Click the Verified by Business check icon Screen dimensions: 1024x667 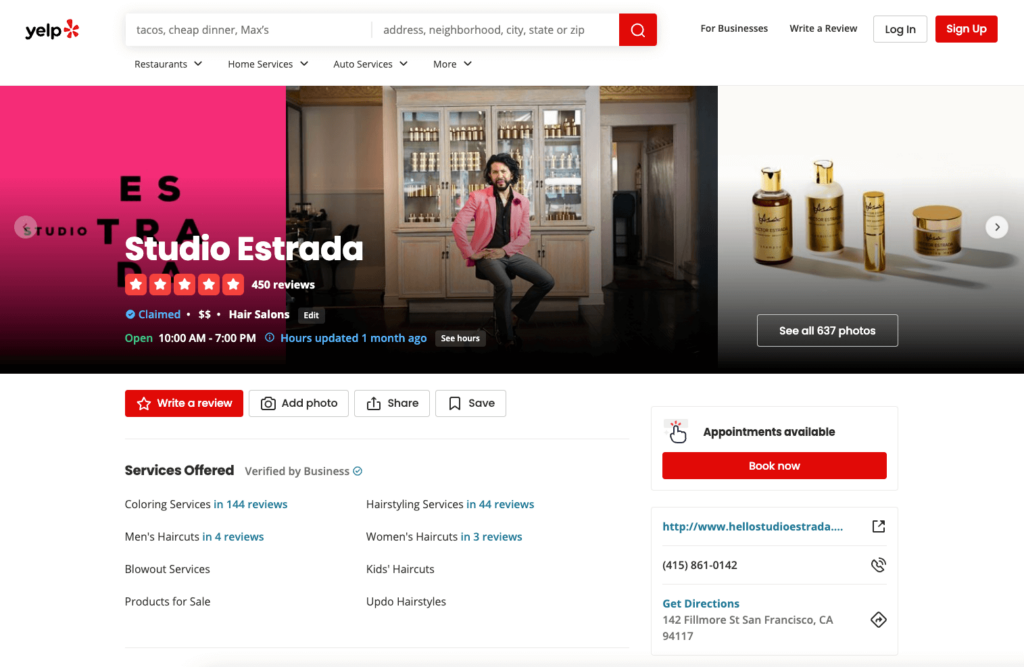(x=358, y=471)
